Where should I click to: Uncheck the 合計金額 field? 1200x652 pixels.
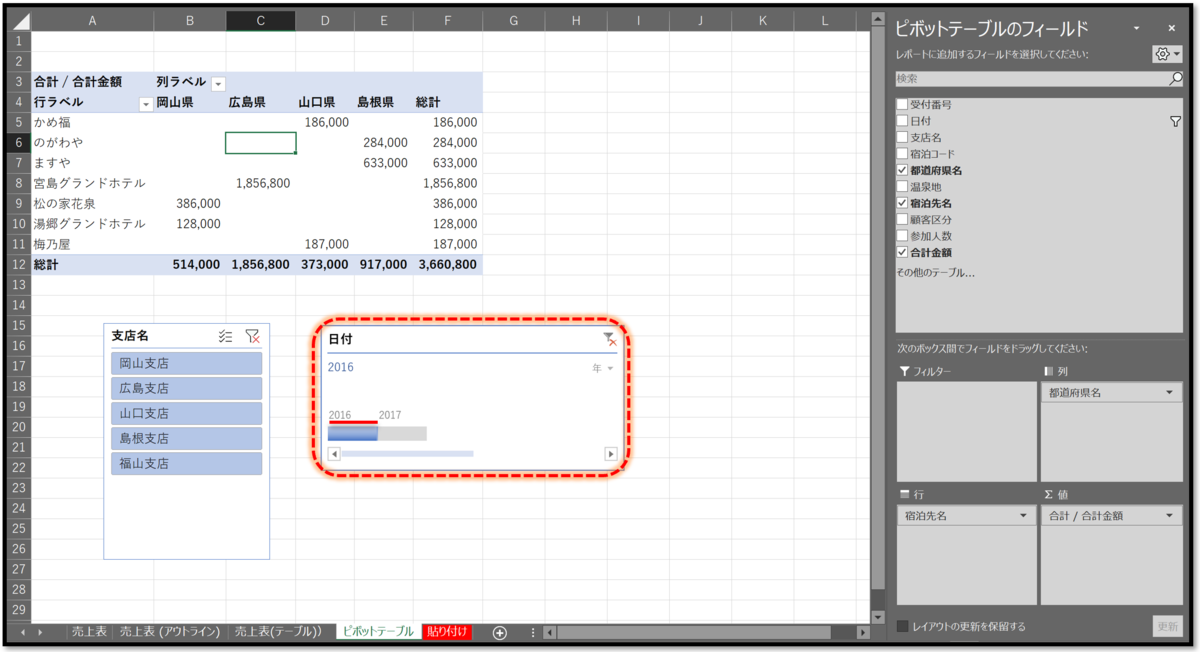tap(903, 253)
